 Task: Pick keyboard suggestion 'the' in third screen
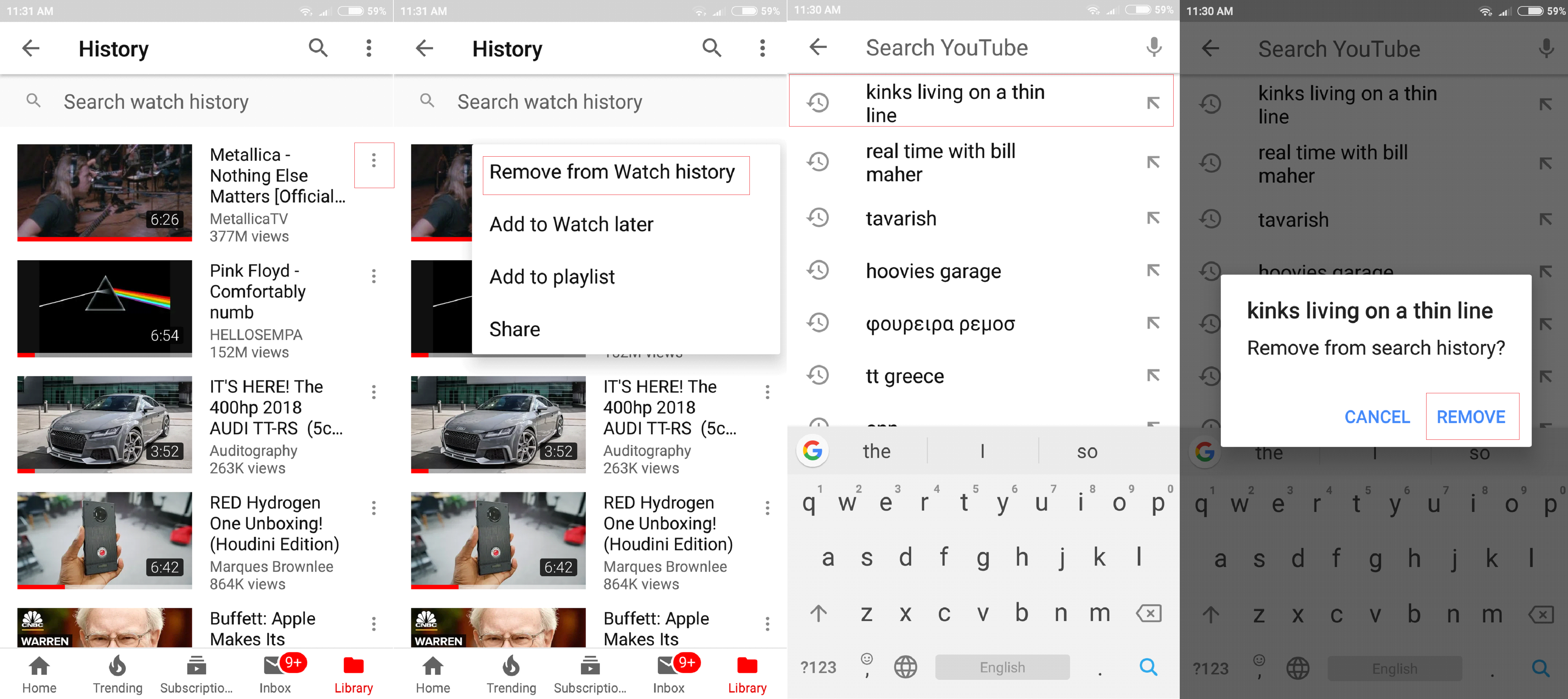pos(877,451)
